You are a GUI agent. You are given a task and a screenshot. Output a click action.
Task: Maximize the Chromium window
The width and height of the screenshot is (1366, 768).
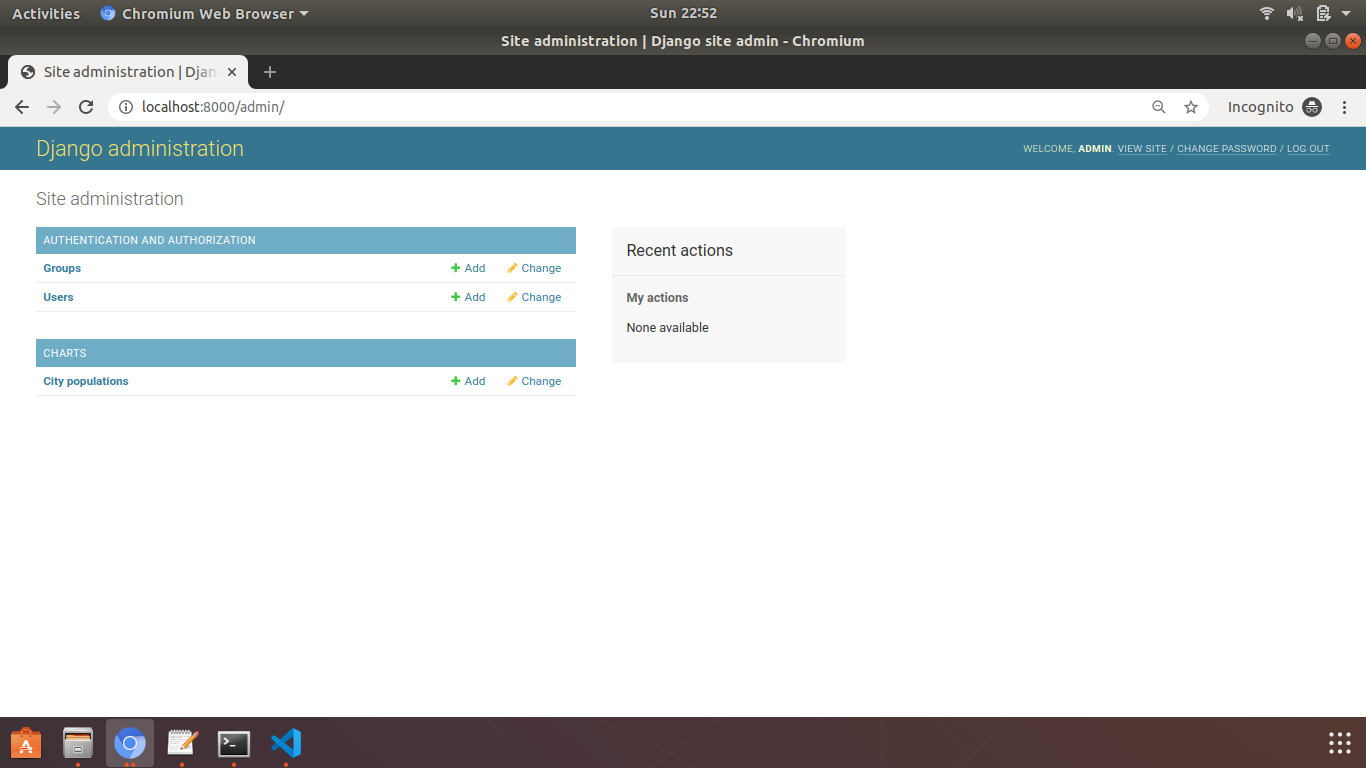(1333, 41)
